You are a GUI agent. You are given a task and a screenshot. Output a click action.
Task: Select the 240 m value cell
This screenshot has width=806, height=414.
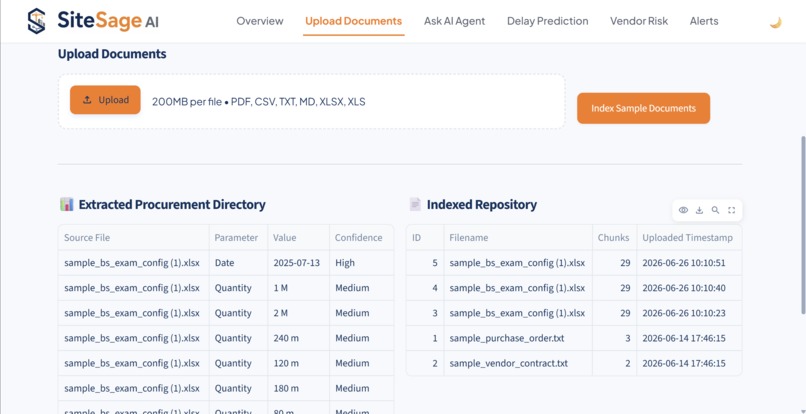point(298,338)
